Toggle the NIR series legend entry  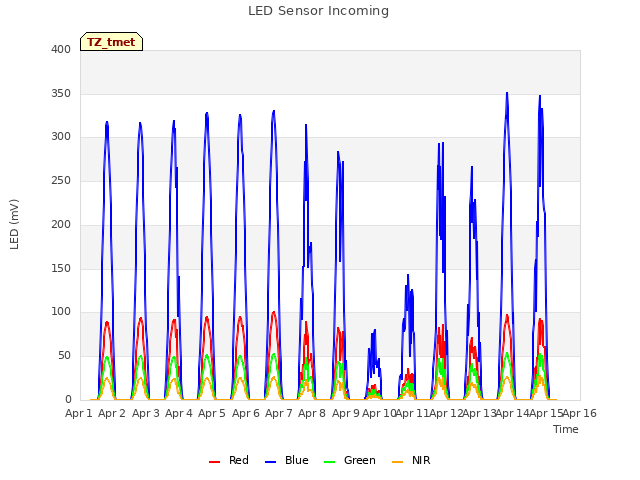coord(411,460)
